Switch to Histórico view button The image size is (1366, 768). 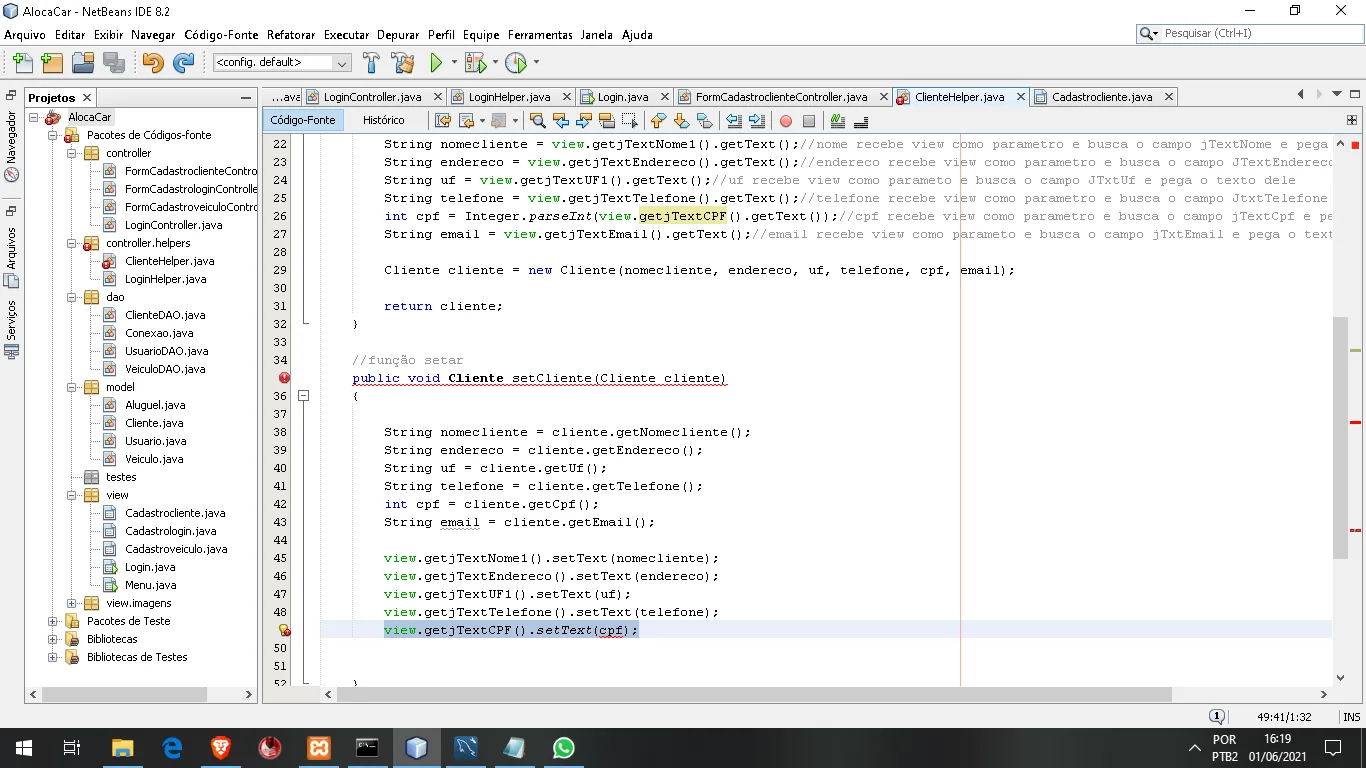click(x=384, y=120)
